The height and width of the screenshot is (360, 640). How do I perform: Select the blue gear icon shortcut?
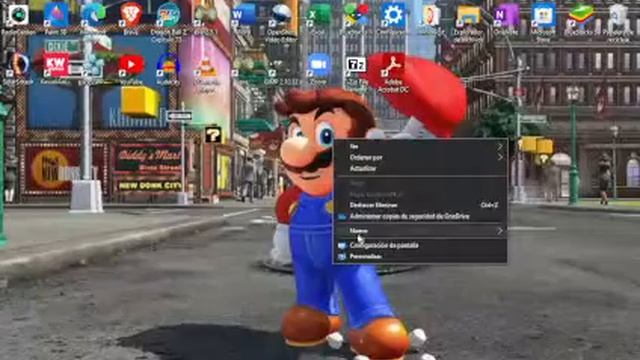click(393, 18)
